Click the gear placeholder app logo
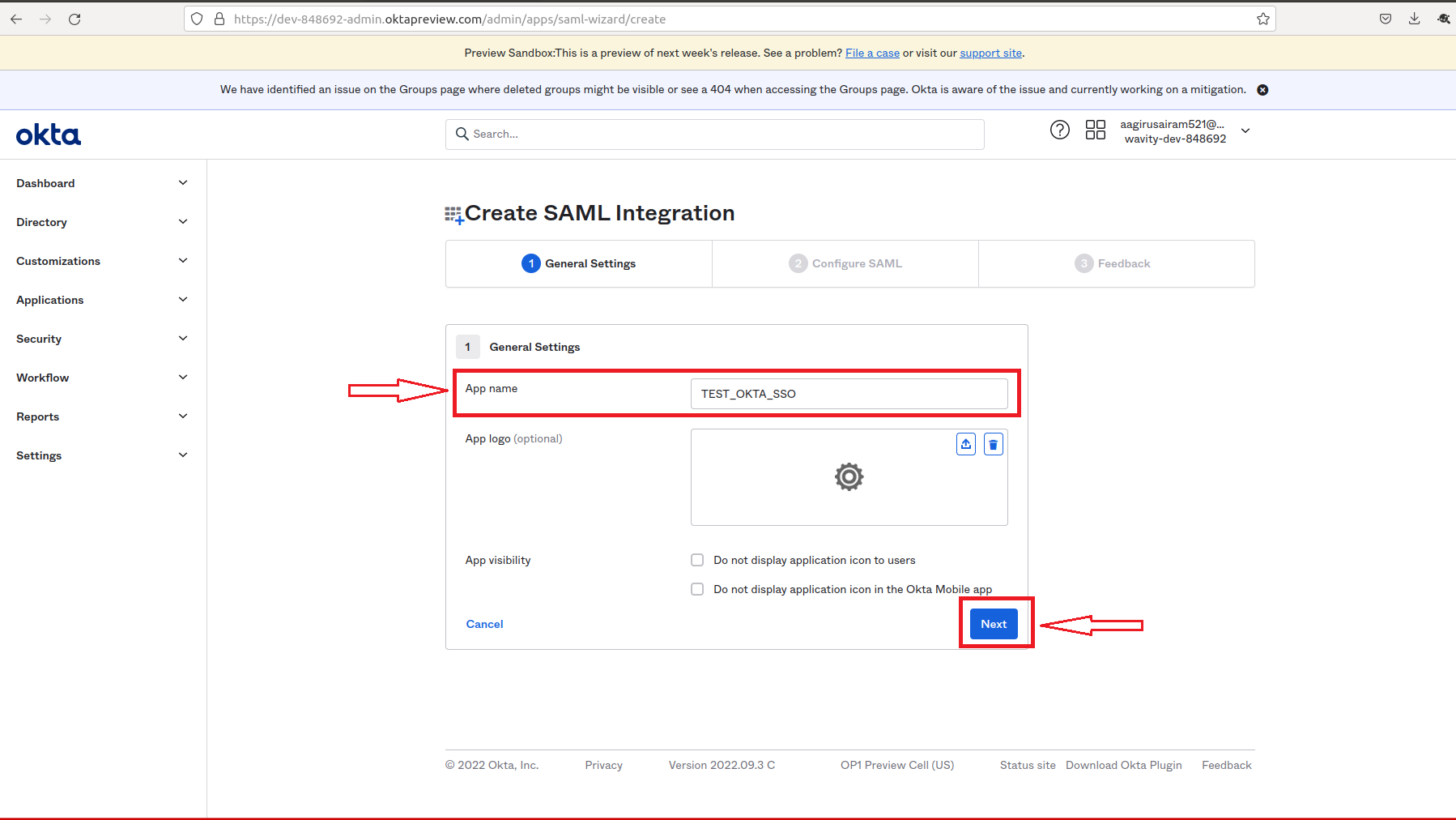 point(849,476)
